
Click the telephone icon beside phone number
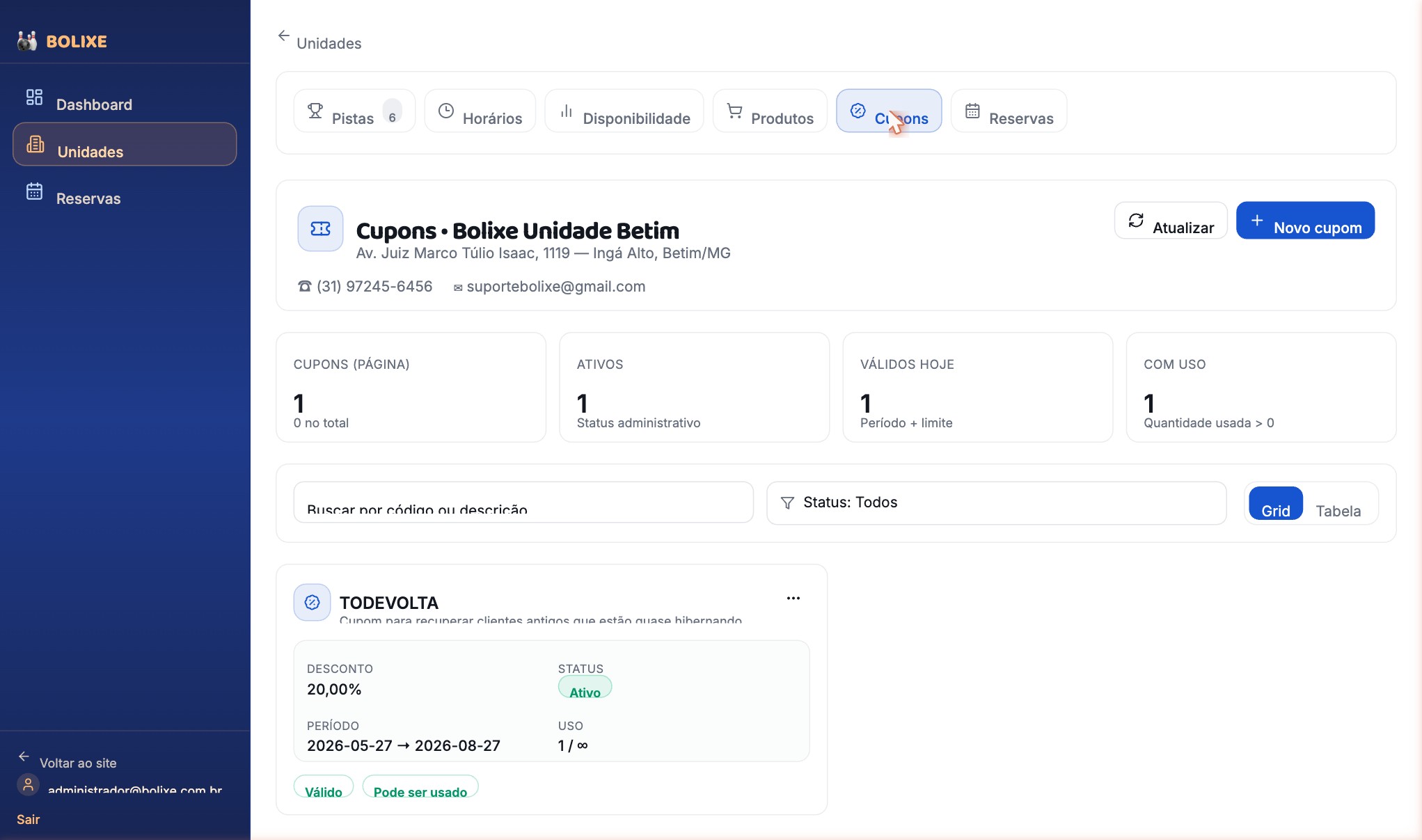304,286
